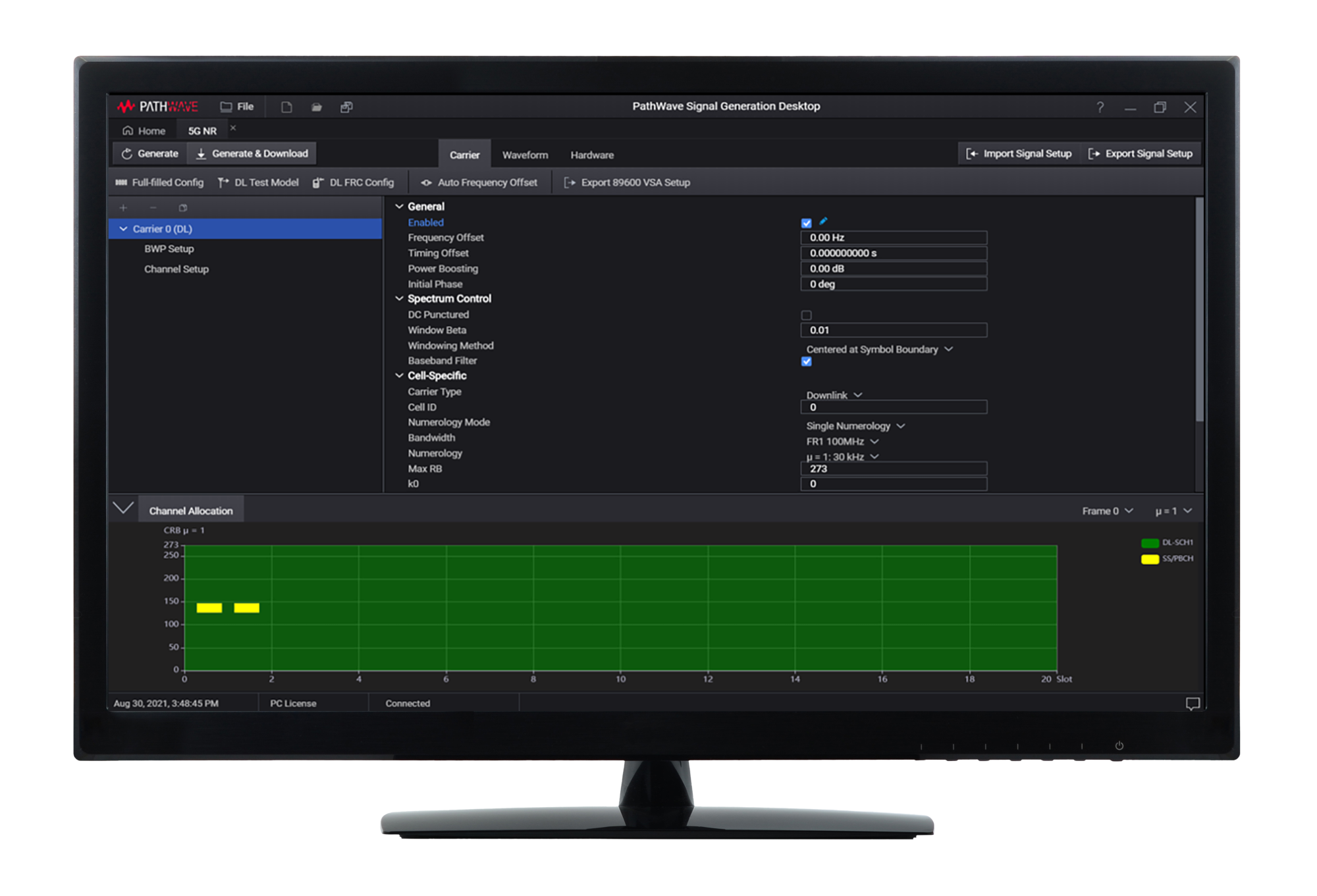Click the multi-window icon in title bar
Screen dimensions: 1317x896
(x=346, y=107)
